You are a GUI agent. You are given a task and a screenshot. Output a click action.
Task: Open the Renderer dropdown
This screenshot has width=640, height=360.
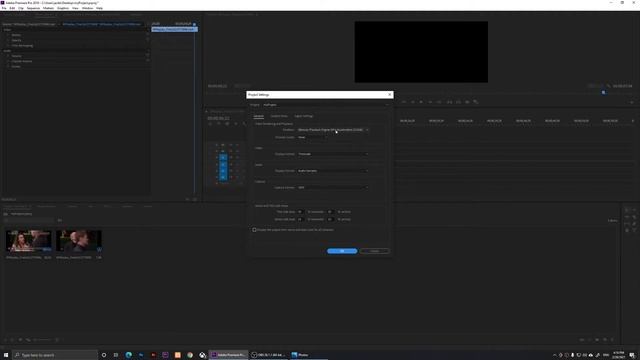coord(332,130)
